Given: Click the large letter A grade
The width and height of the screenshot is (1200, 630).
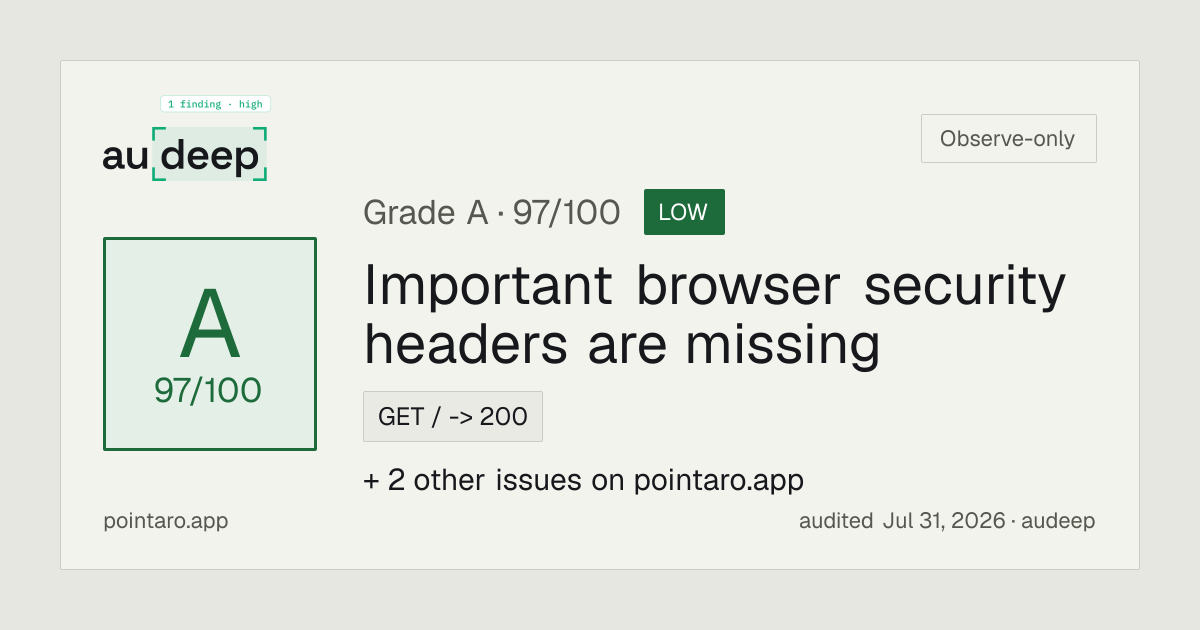Looking at the screenshot, I should click(210, 325).
